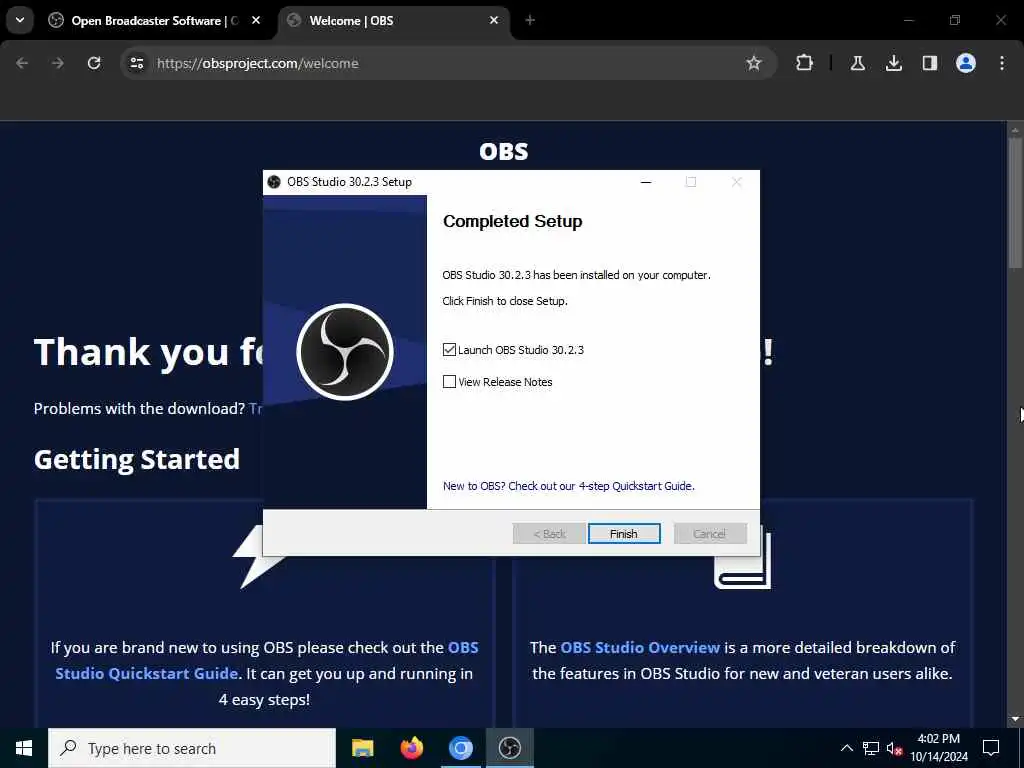Open the three-dot browser menu
Image resolution: width=1024 pixels, height=768 pixels.
[1002, 63]
